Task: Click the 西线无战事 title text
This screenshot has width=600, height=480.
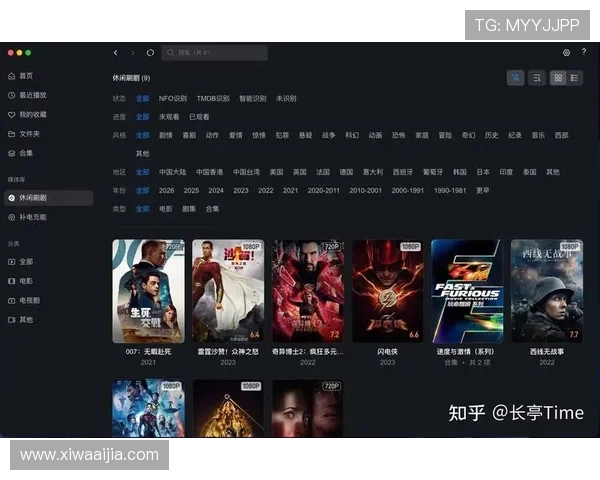Action: coord(547,351)
